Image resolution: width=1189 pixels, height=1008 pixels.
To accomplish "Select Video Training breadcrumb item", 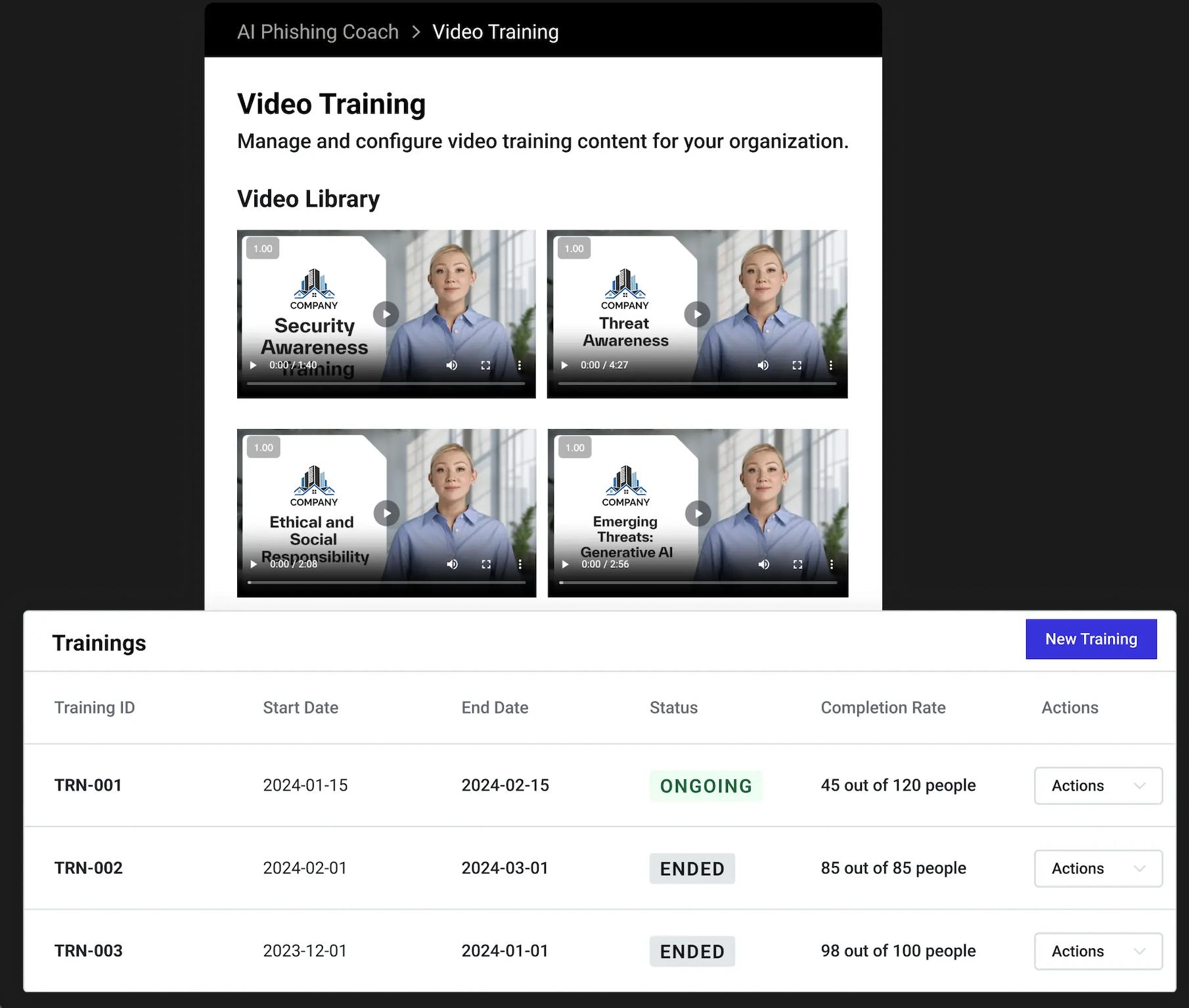I will pos(495,32).
